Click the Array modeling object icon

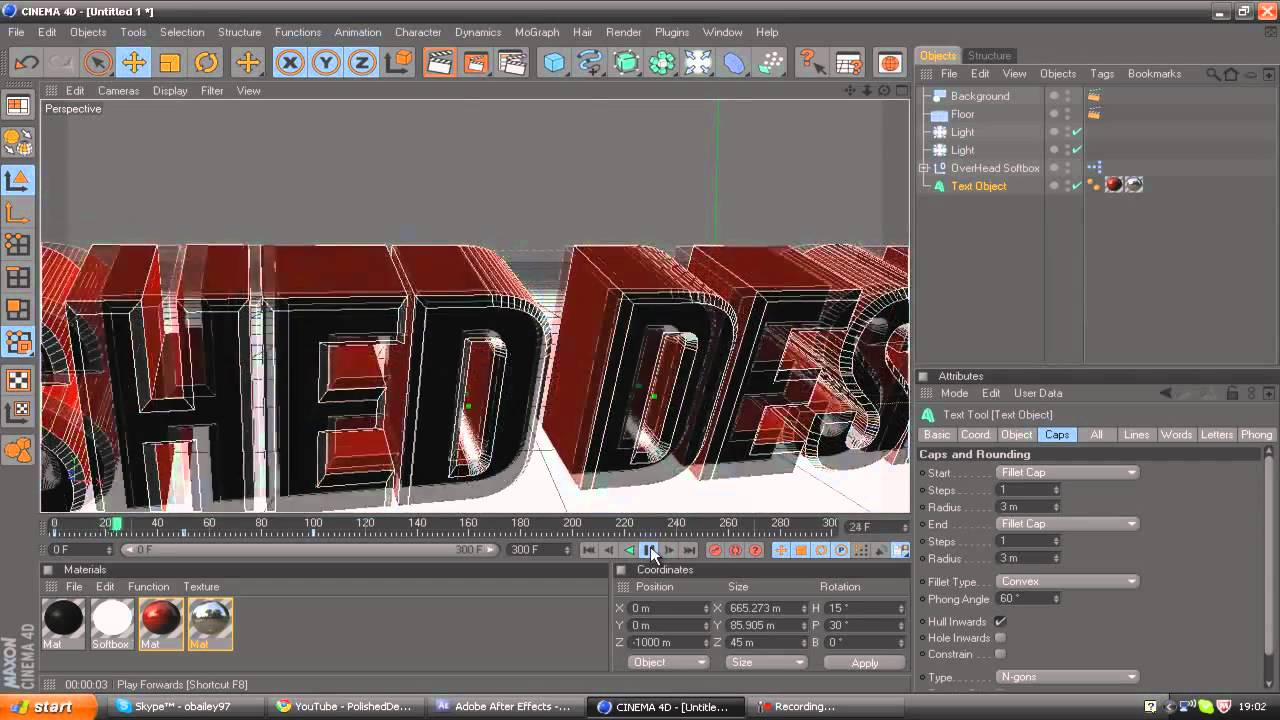pyautogui.click(x=662, y=63)
